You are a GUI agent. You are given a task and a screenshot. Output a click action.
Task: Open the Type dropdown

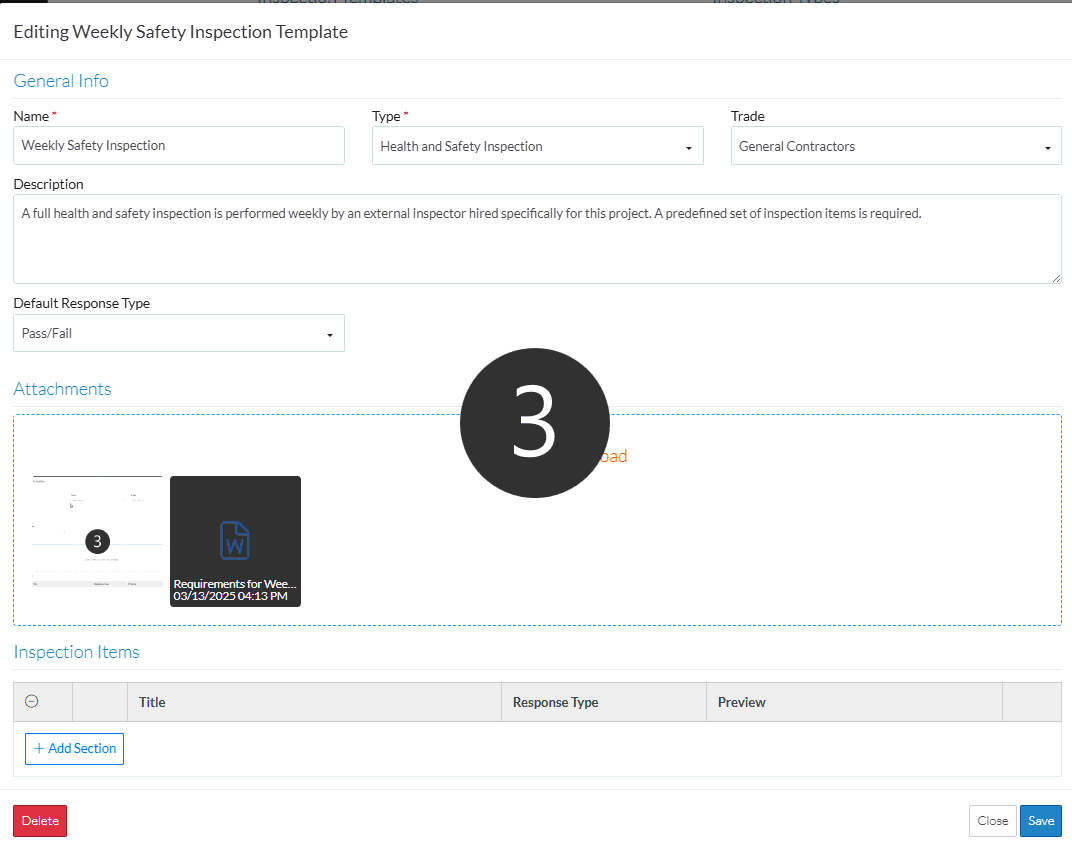pos(537,146)
